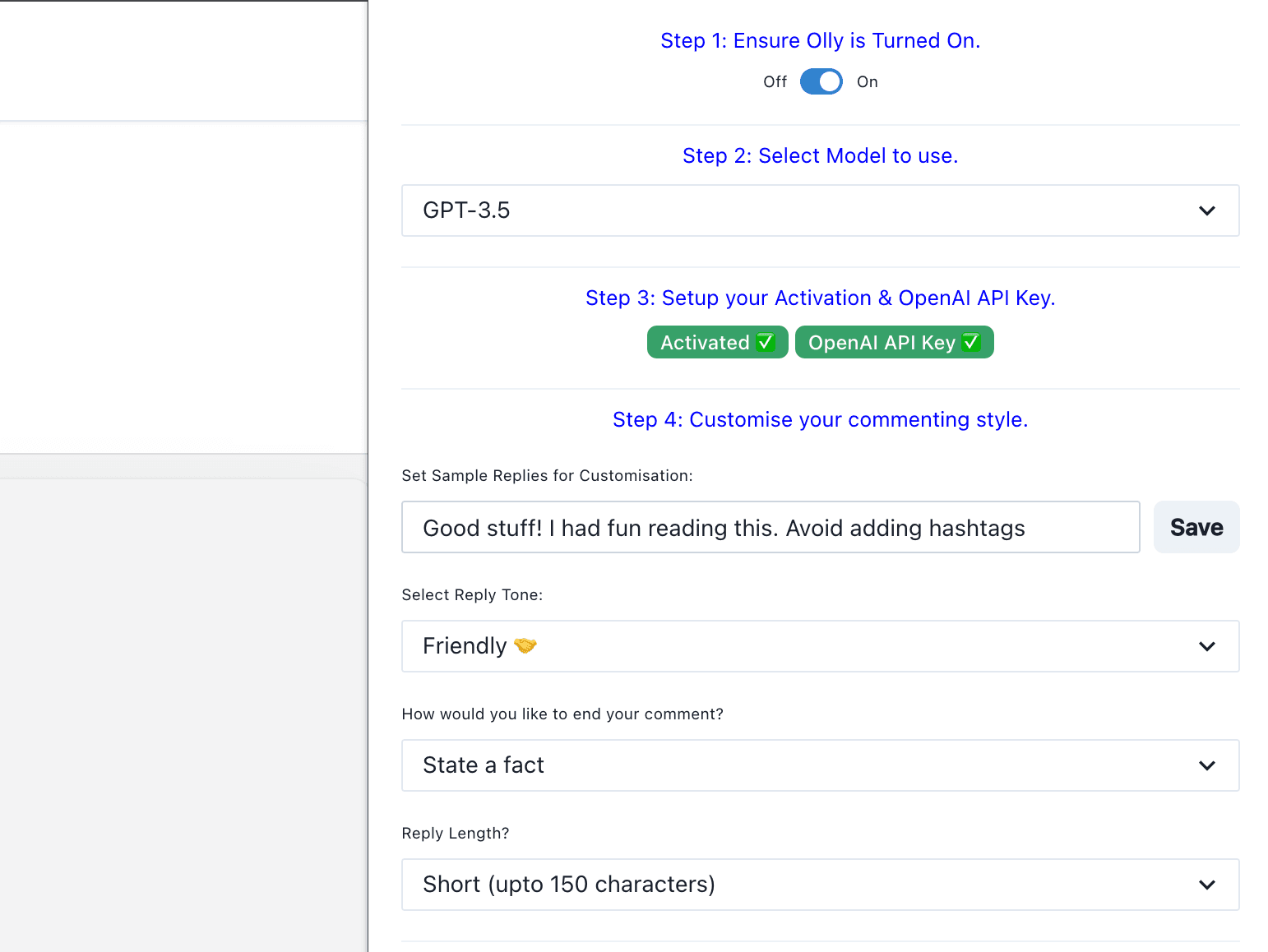1268x952 pixels.
Task: Open the reply length dropdown
Action: pyautogui.click(x=819, y=885)
